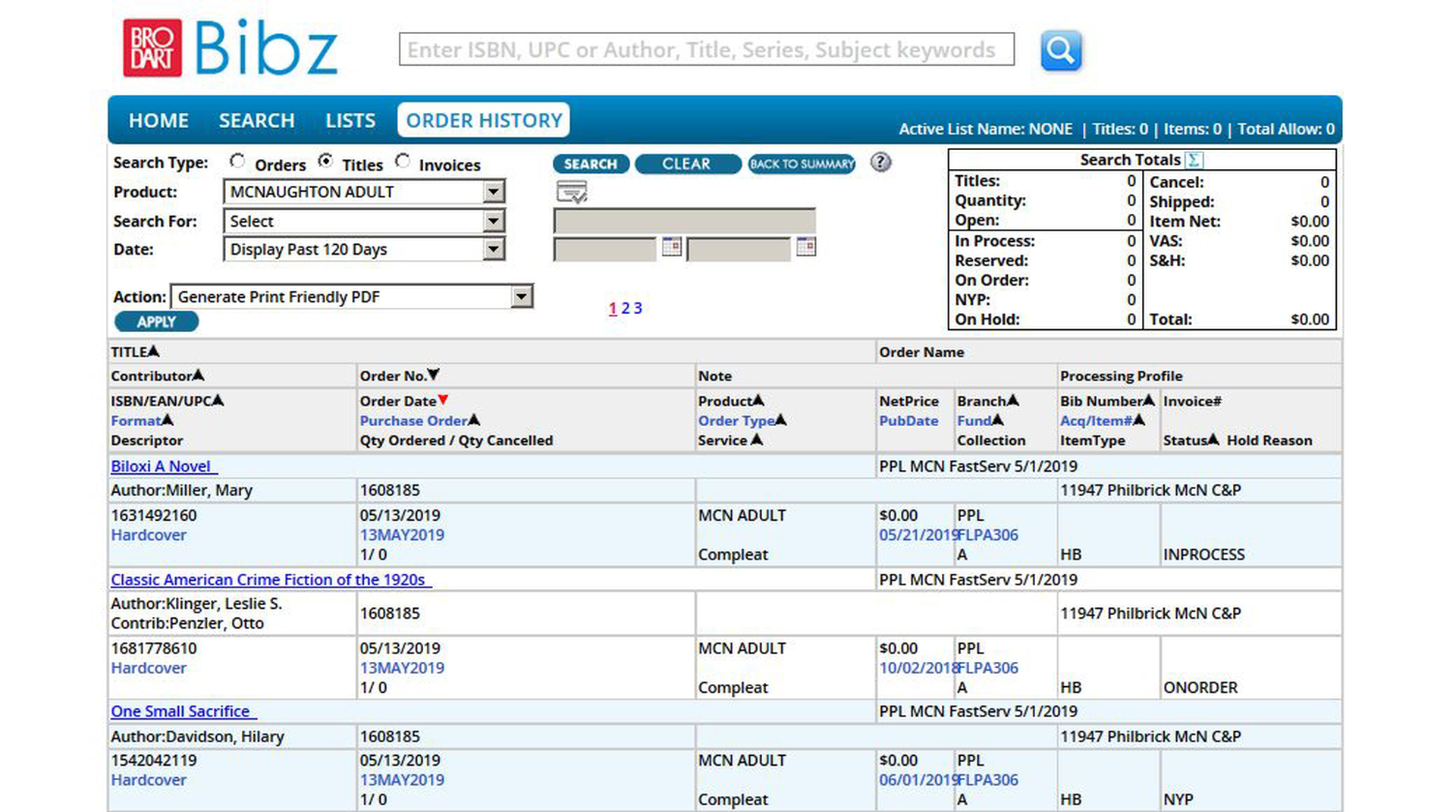Click the APPLY button
The width and height of the screenshot is (1456, 812).
(156, 321)
